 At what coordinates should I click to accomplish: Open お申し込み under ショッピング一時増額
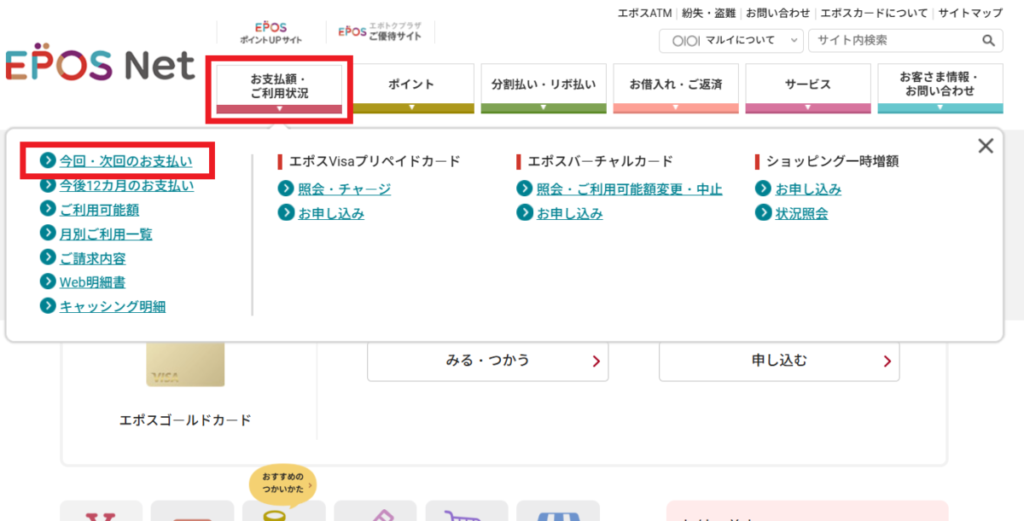point(808,189)
